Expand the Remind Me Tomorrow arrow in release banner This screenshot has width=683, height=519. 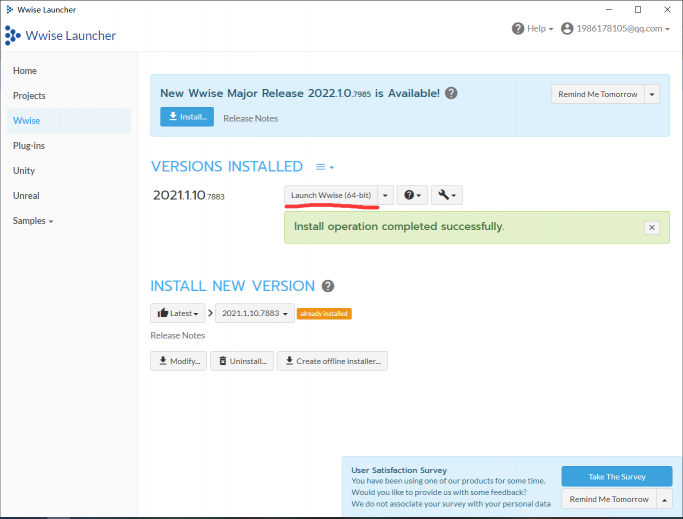[x=652, y=94]
